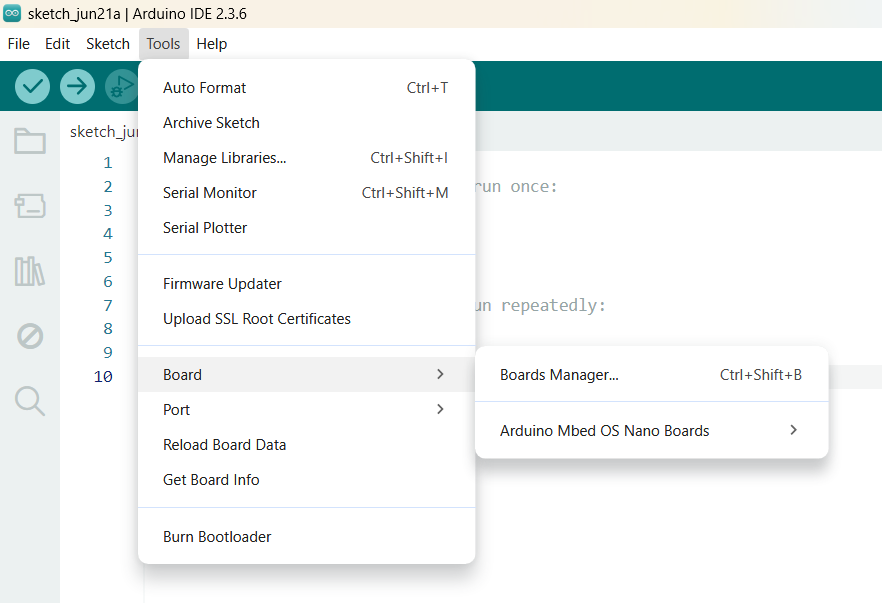Select Reload Board Data entry
Viewport: 882px width, 603px height.
point(307,444)
